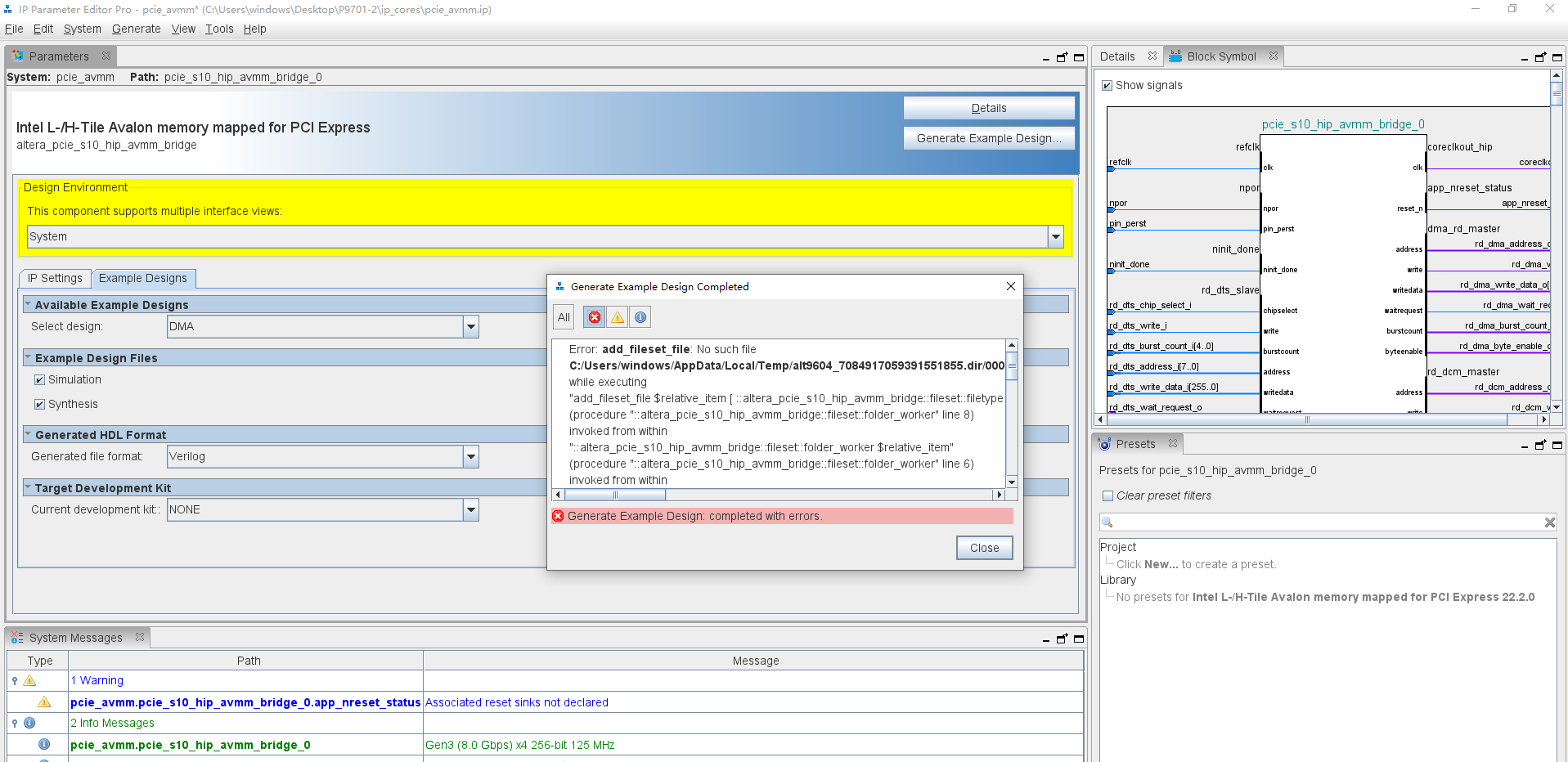Switch to the IP Settings tab
The image size is (1568, 762).
click(x=54, y=278)
